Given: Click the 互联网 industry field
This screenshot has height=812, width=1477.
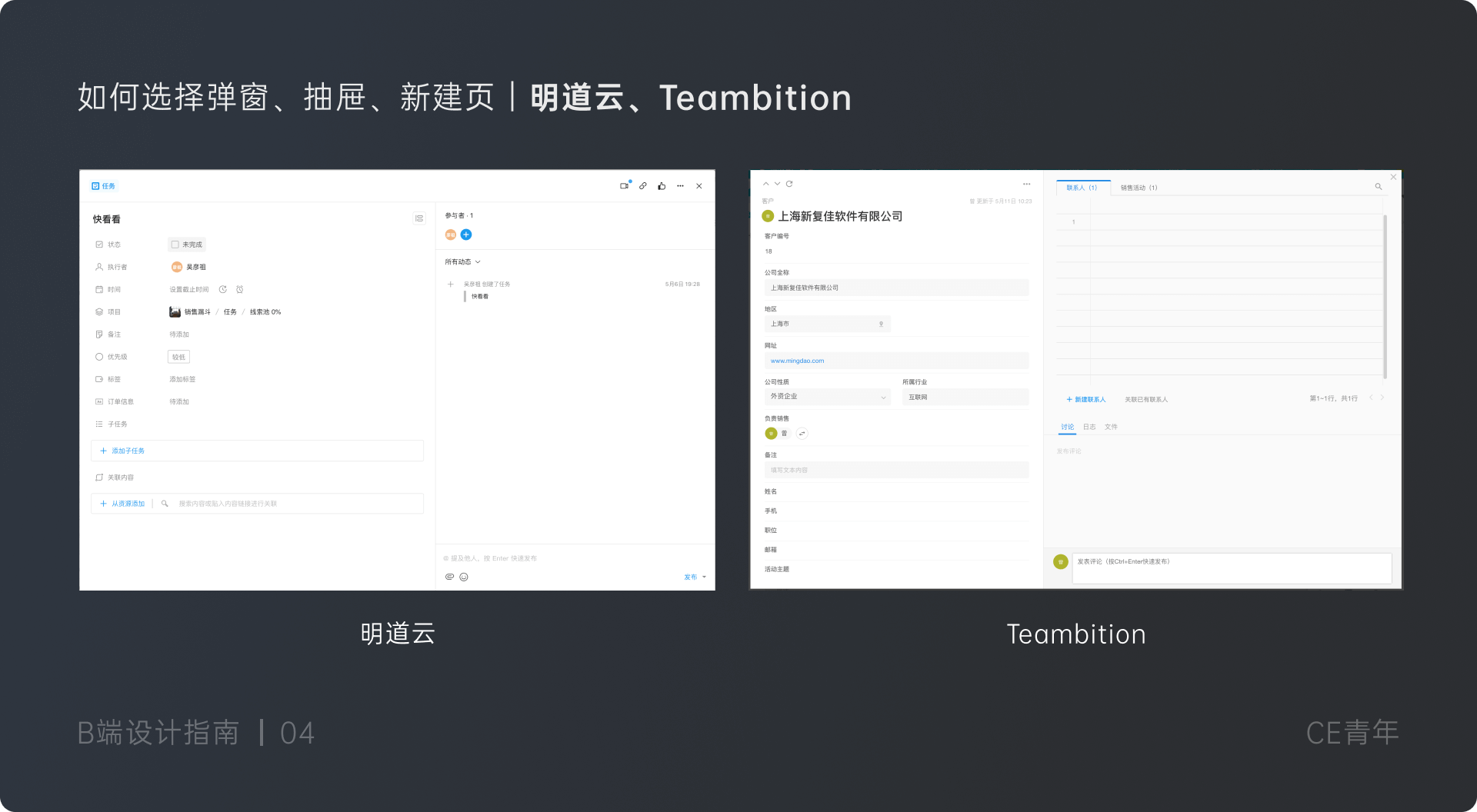Looking at the screenshot, I should 965,397.
